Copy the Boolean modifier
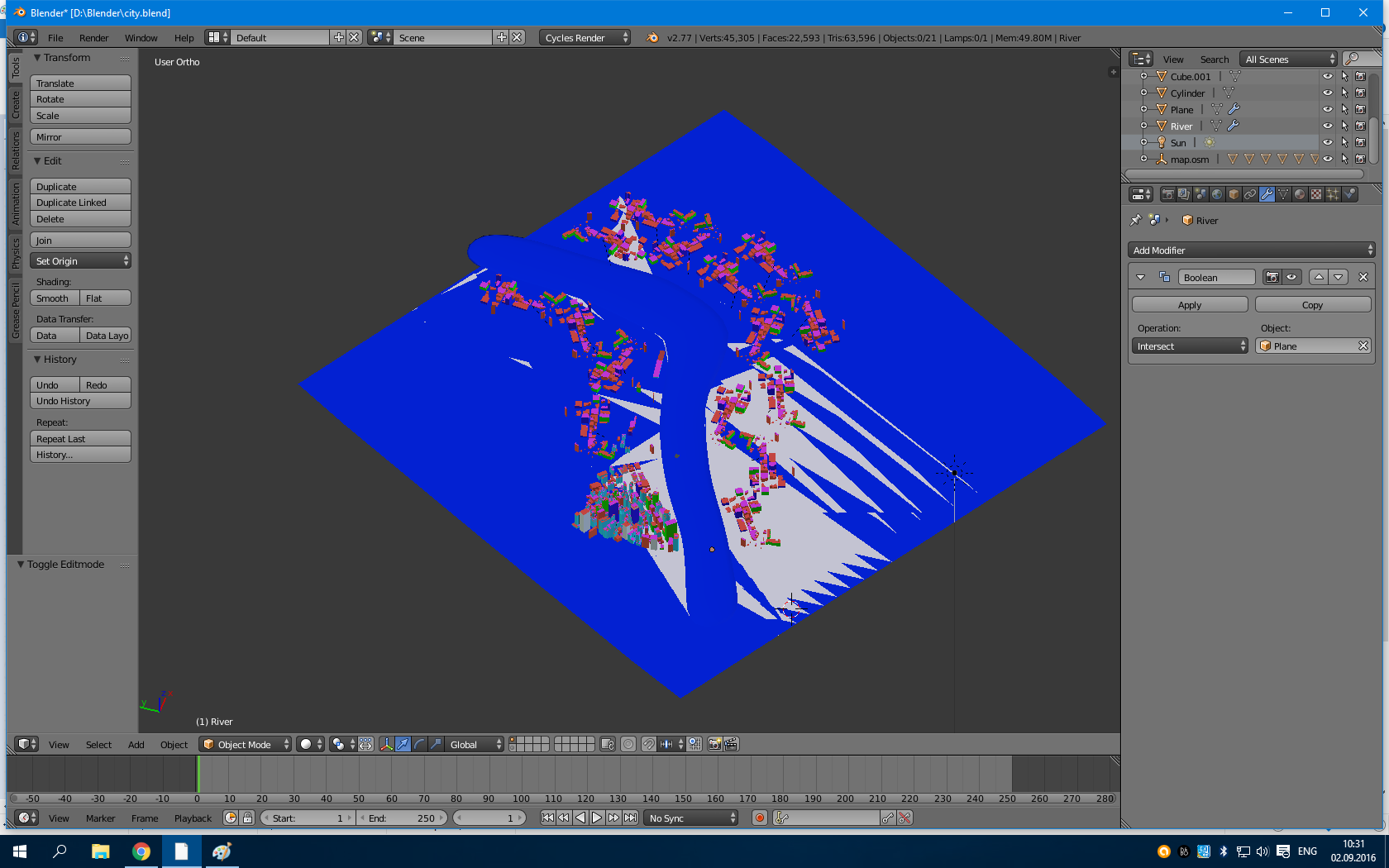 click(1313, 304)
